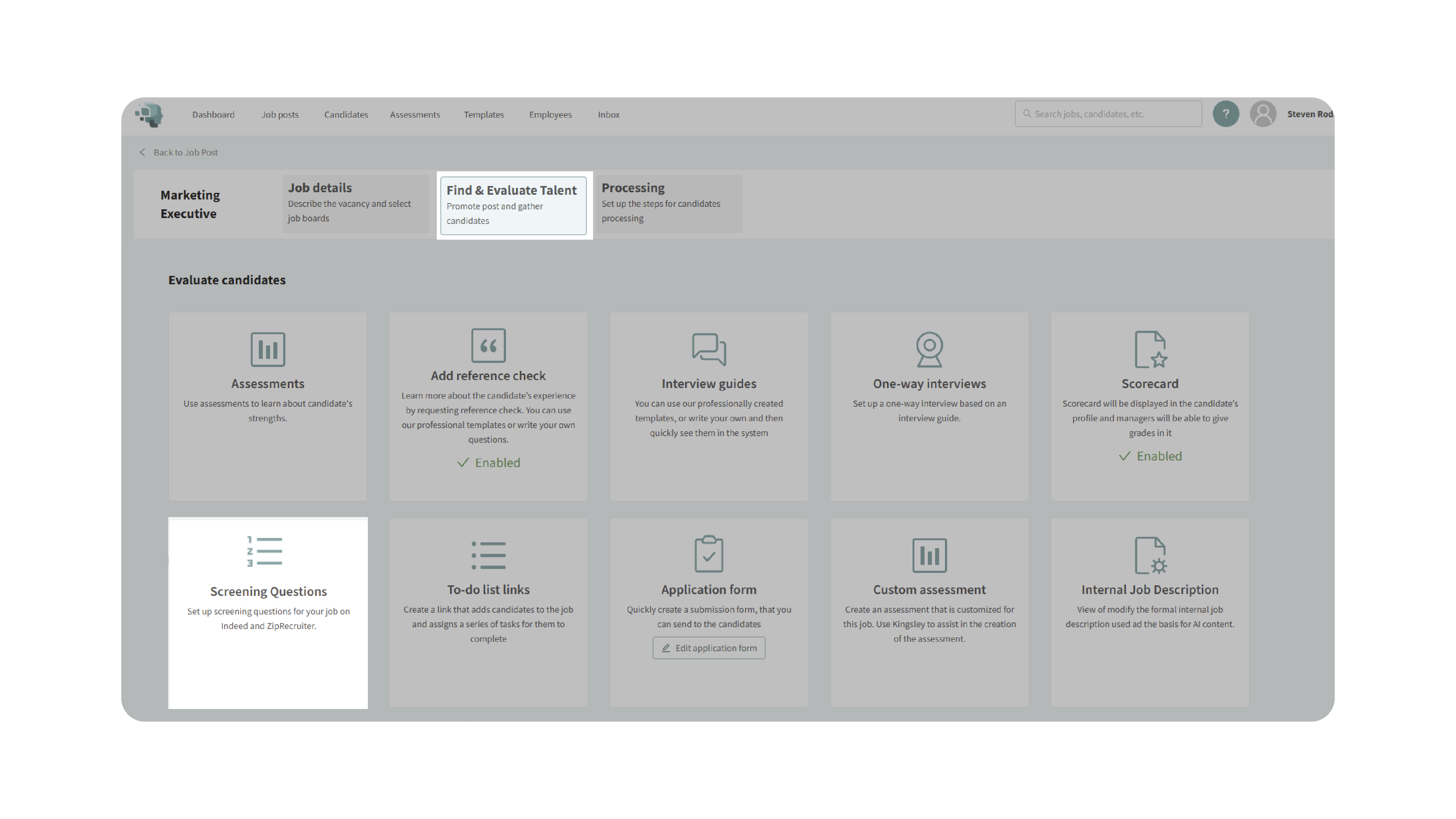Click the Application form clipboard icon
This screenshot has width=1456, height=819.
(x=709, y=554)
